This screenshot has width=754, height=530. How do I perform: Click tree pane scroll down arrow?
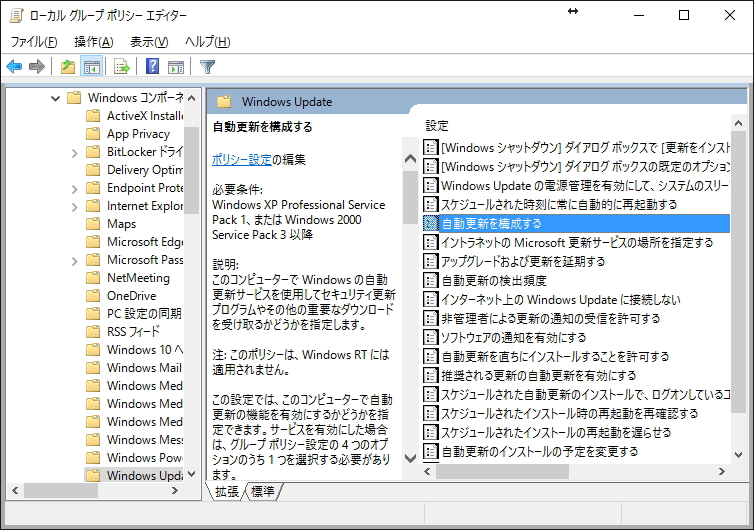pyautogui.click(x=191, y=474)
